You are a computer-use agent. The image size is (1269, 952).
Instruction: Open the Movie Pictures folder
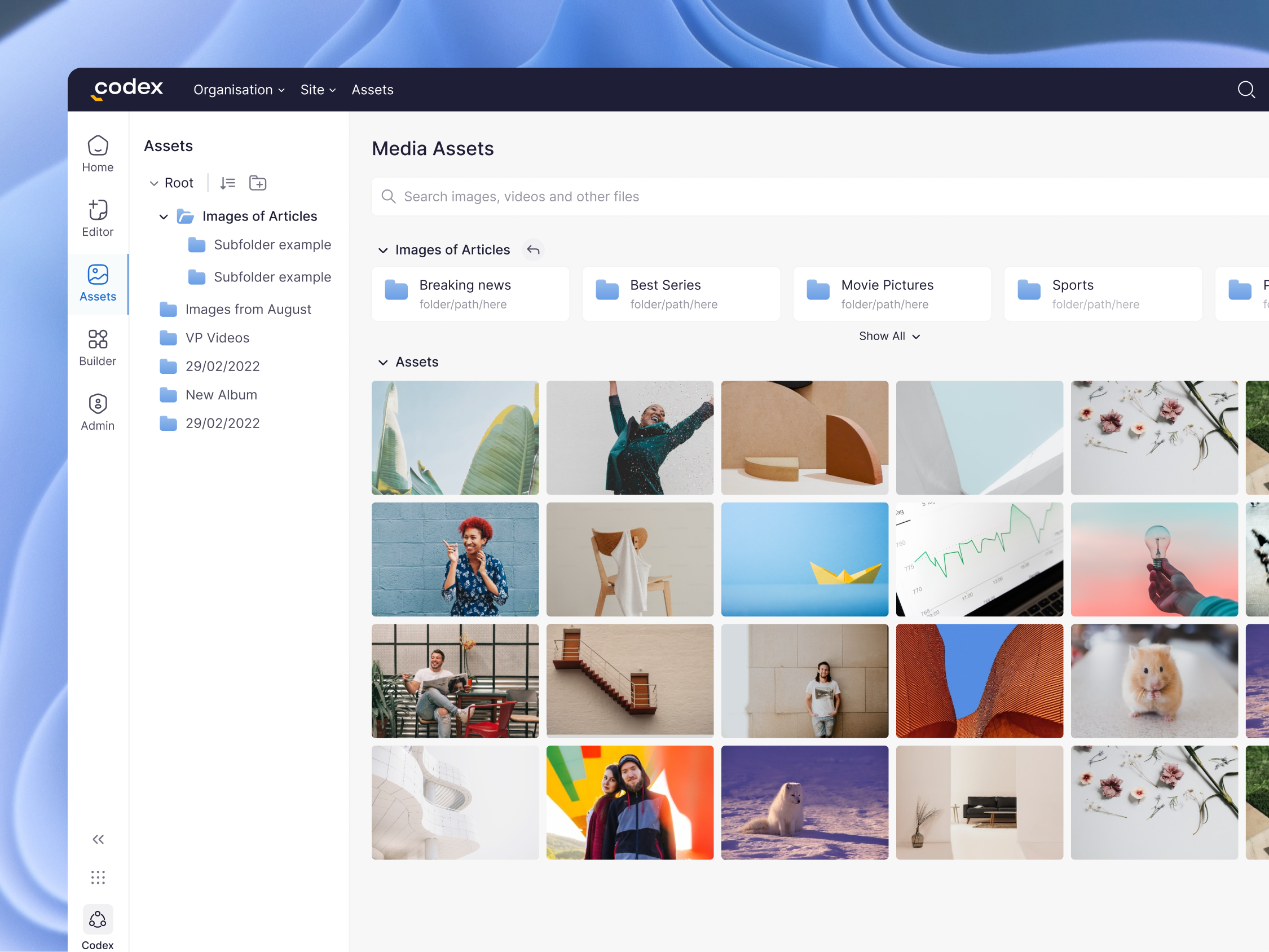tap(892, 293)
